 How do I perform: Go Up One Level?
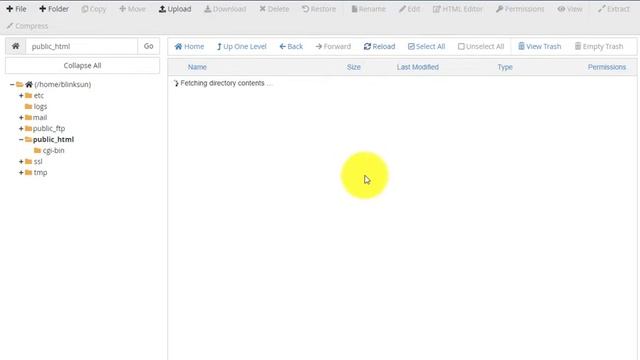pyautogui.click(x=242, y=47)
